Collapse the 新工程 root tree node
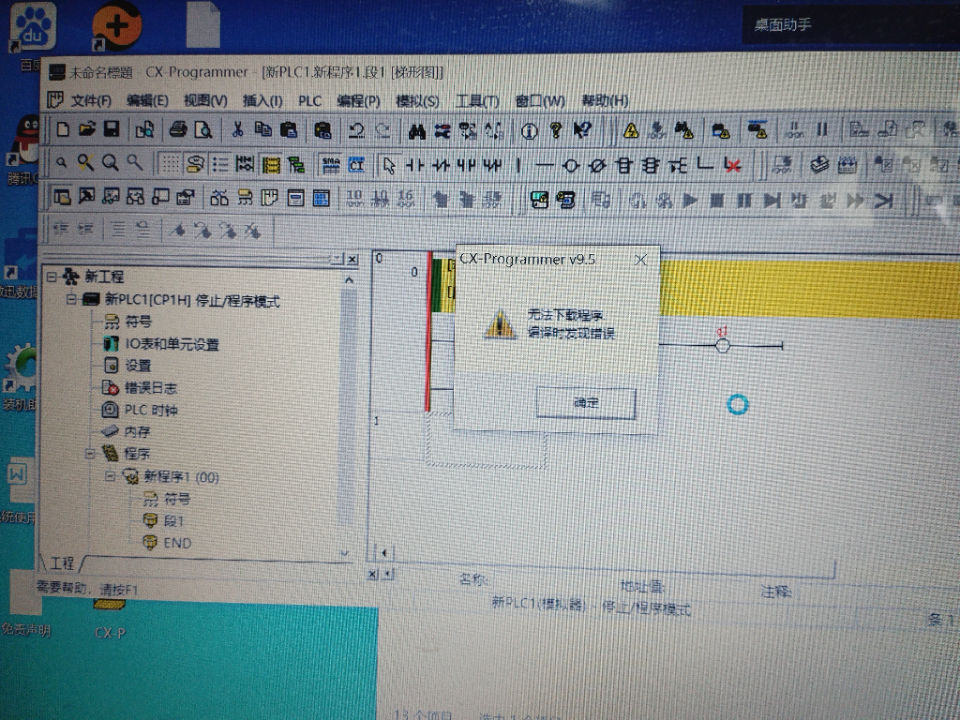The image size is (960, 720). 52,277
